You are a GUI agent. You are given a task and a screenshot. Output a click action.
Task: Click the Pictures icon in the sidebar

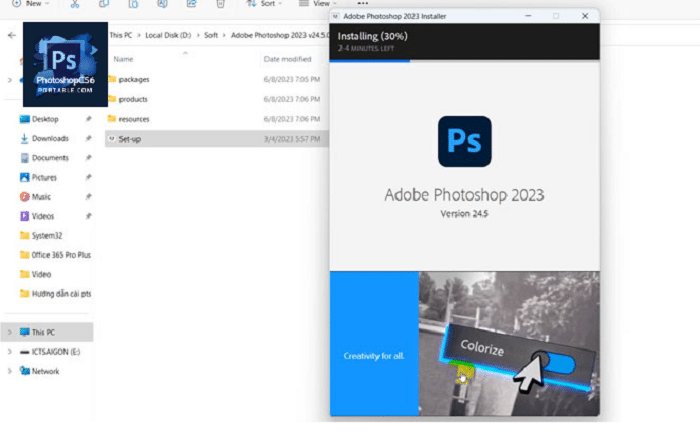[x=25, y=177]
